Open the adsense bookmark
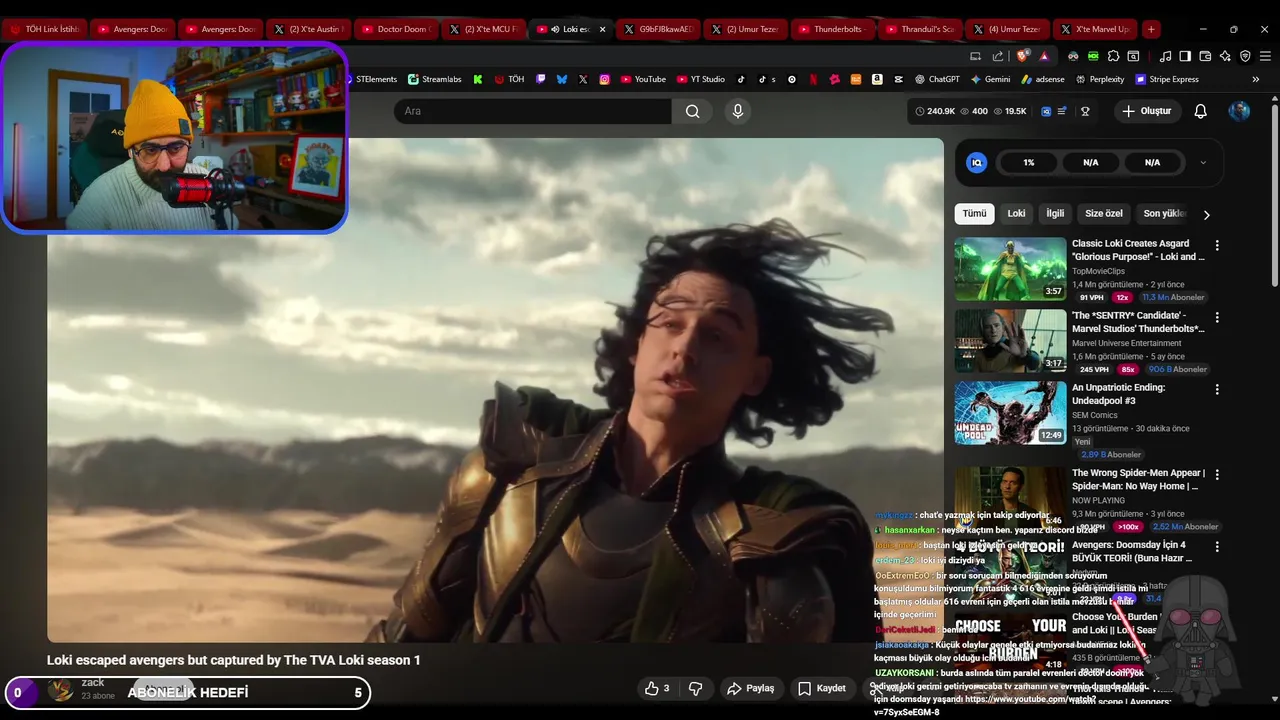1280x720 pixels. click(1042, 79)
